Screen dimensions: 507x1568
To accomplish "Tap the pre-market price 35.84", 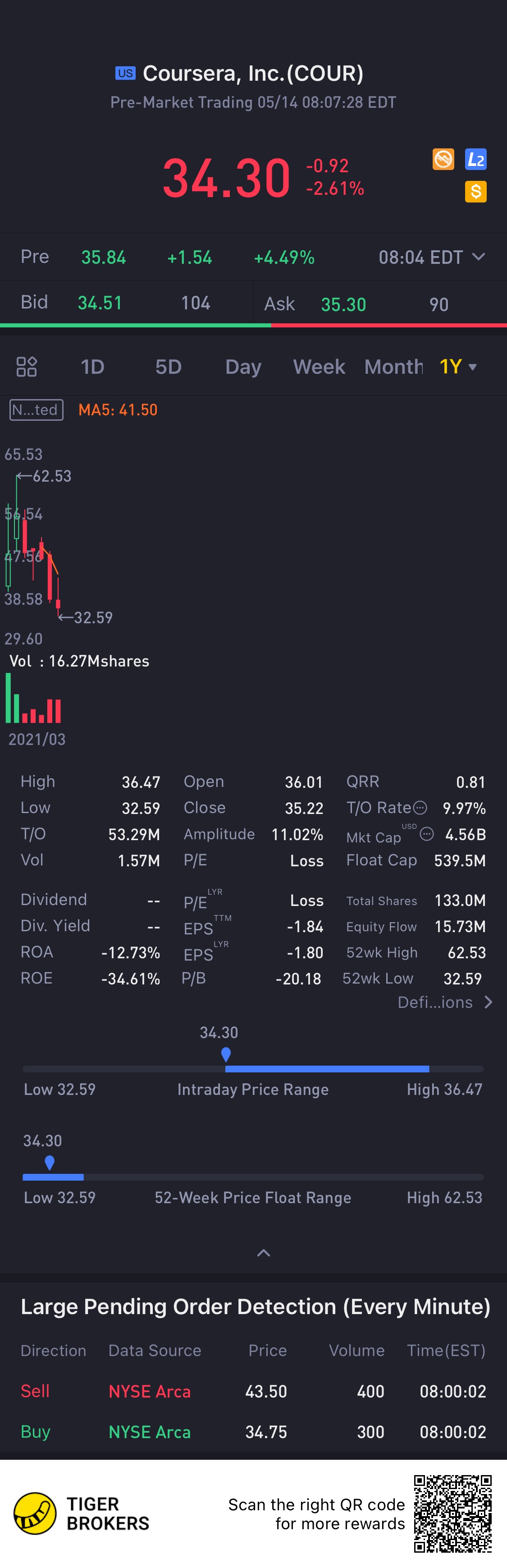I will (104, 258).
